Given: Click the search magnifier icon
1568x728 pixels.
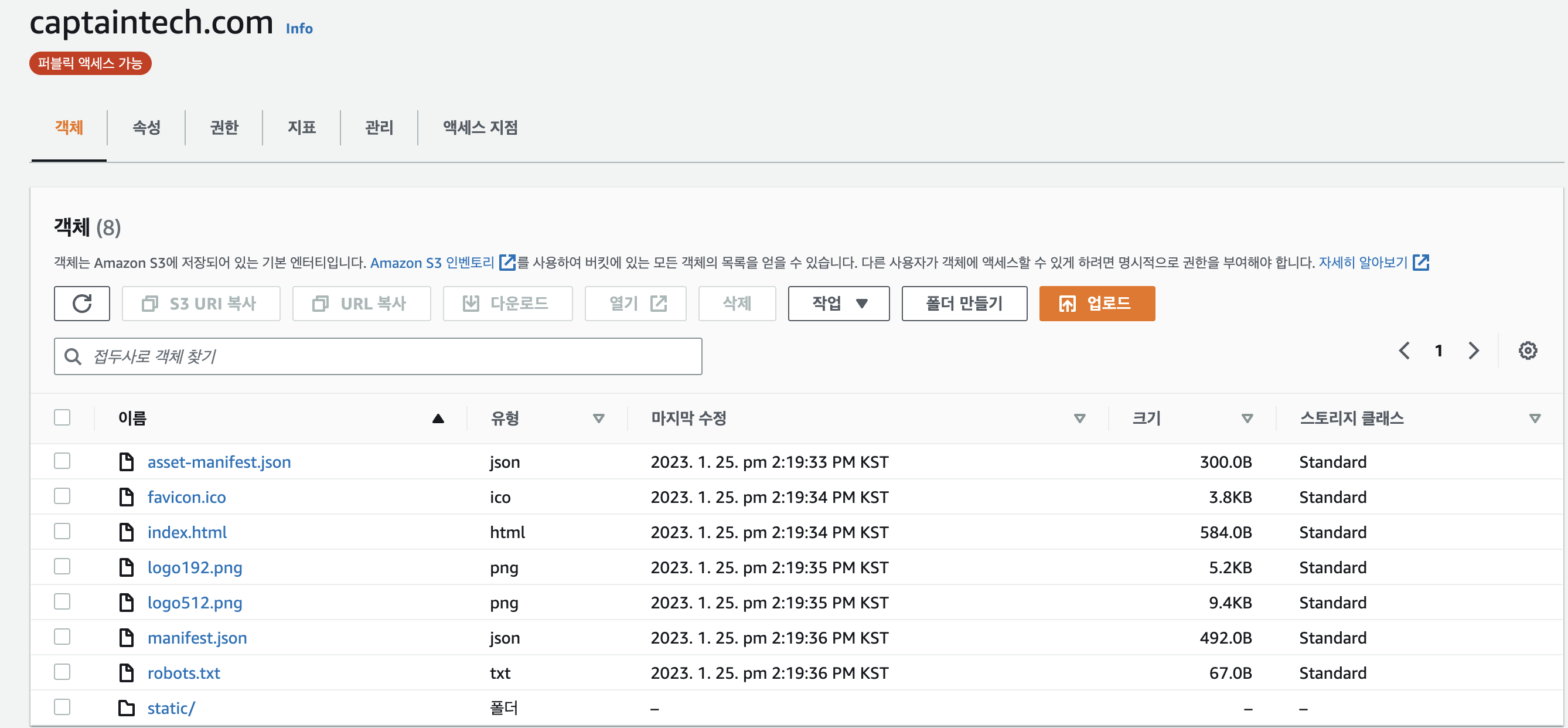Looking at the screenshot, I should 73,356.
